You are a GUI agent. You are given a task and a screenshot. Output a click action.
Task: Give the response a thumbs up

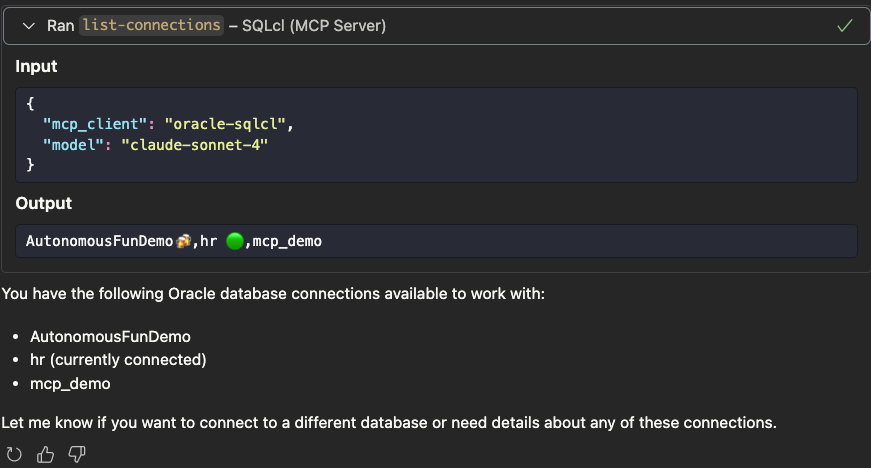(x=45, y=455)
